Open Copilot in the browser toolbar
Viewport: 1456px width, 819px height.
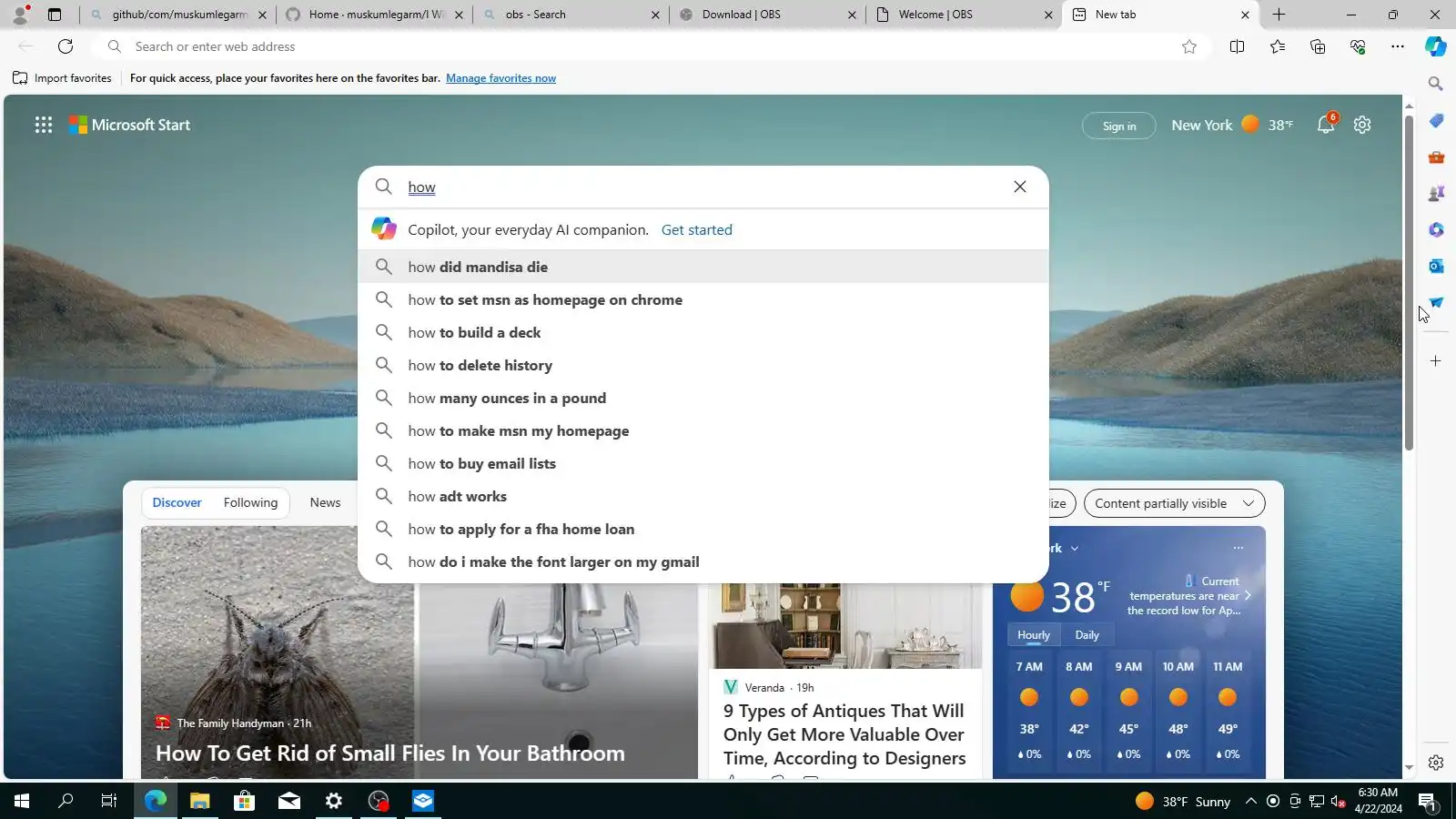[1436, 46]
